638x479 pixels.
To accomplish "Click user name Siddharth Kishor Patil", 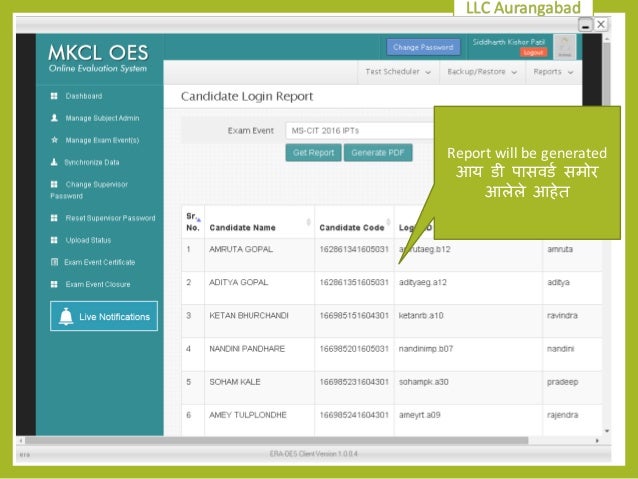I will tap(509, 42).
